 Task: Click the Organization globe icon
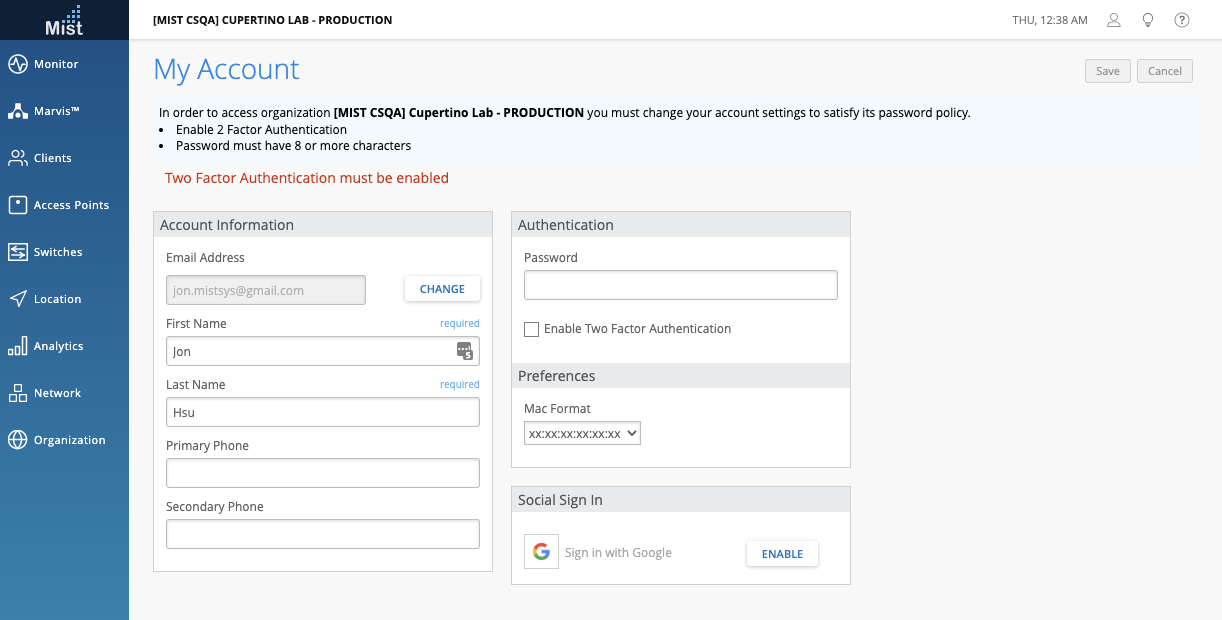(x=18, y=440)
